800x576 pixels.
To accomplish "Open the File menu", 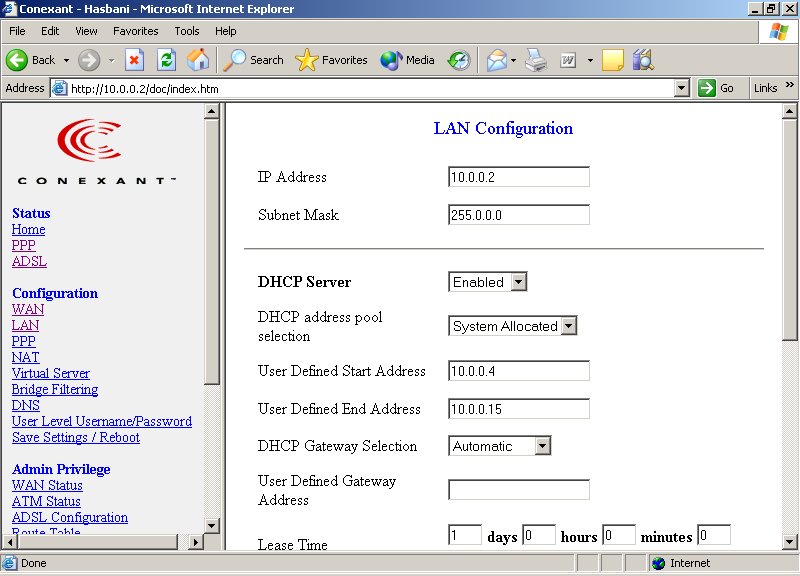I will pos(17,31).
